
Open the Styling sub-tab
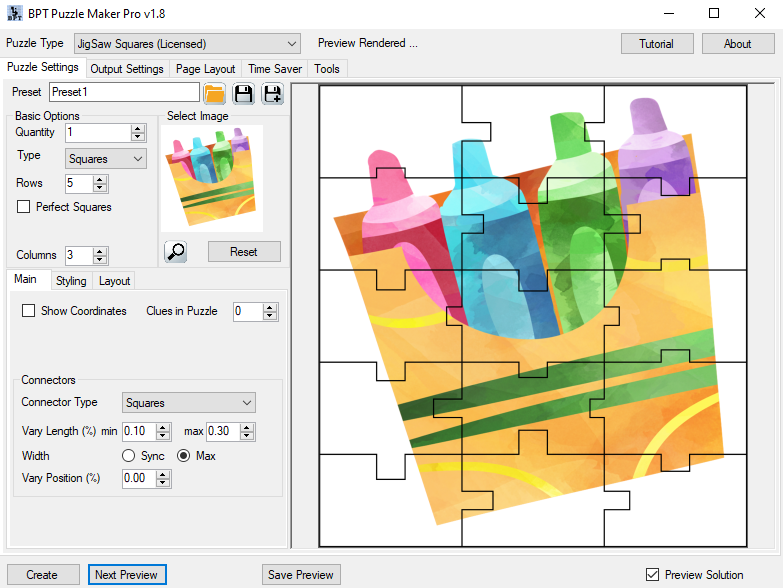pos(71,281)
